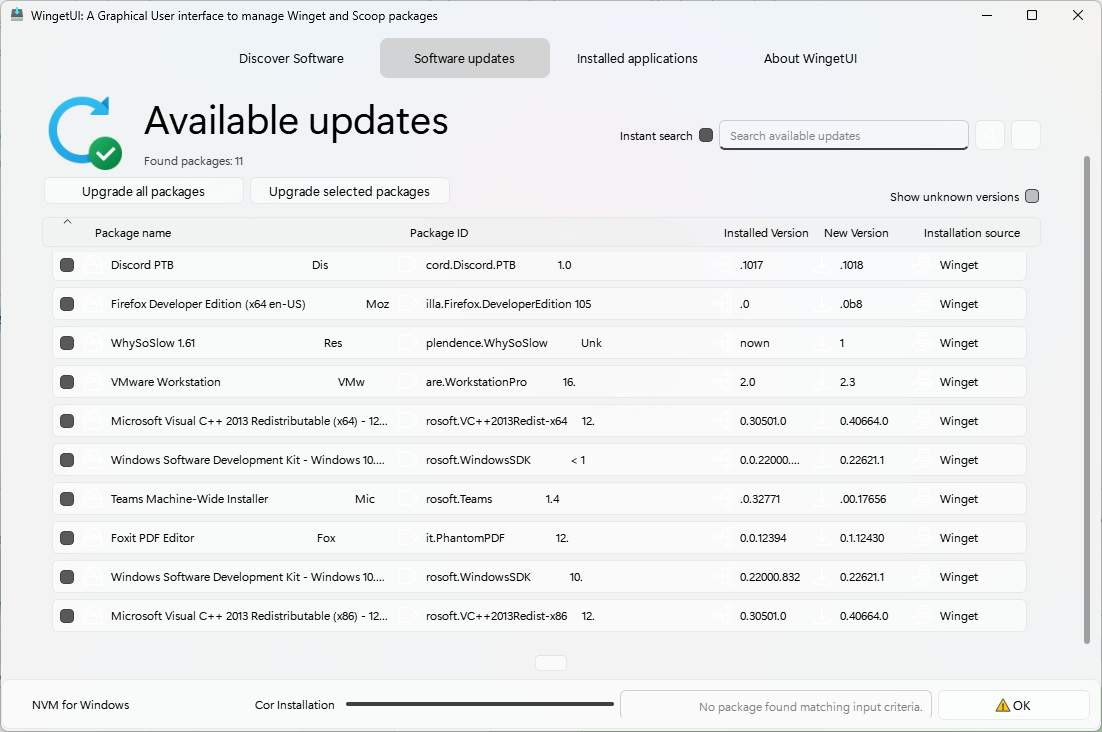Click the 'Cor Installation' status label
Image resolution: width=1102 pixels, height=732 pixels.
(x=294, y=705)
